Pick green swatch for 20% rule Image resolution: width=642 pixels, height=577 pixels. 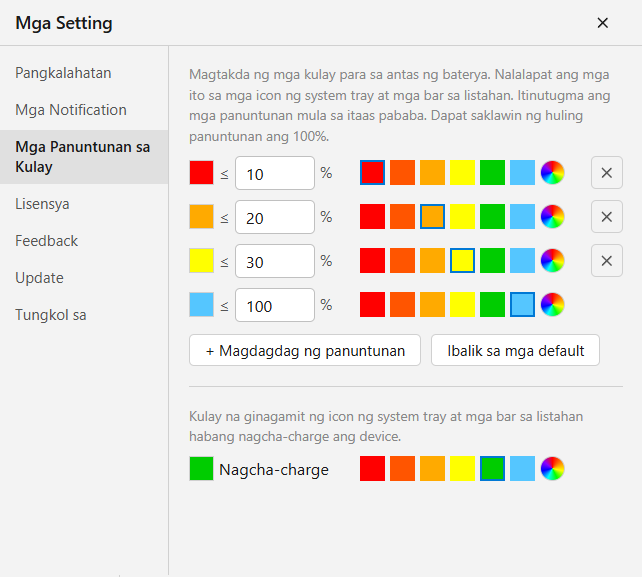tap(492, 217)
